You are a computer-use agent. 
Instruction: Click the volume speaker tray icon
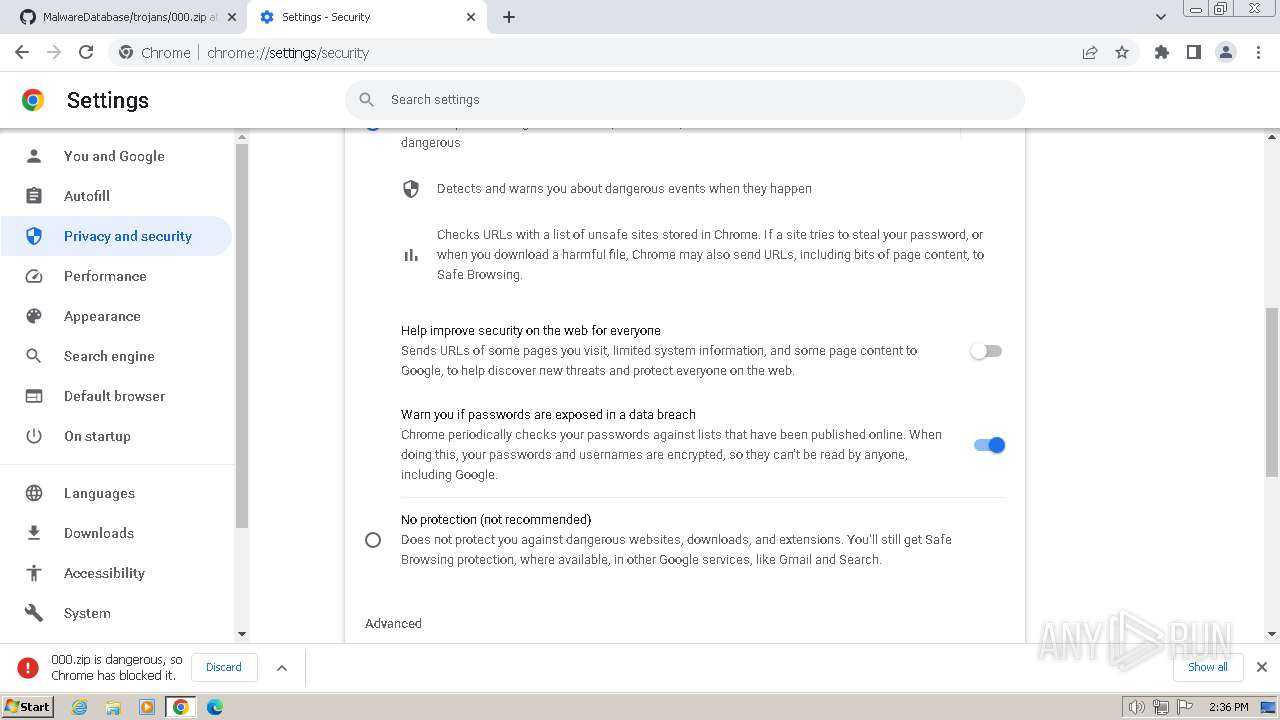point(1137,707)
